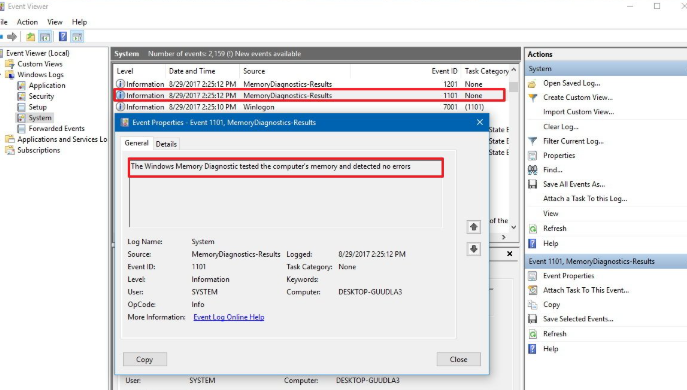687x390 pixels.
Task: Open the Application log
Action: (47, 85)
